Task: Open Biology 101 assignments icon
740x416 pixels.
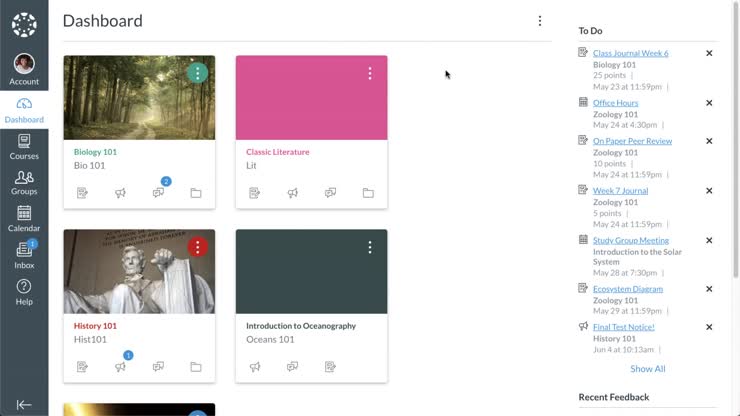Action: [82, 193]
